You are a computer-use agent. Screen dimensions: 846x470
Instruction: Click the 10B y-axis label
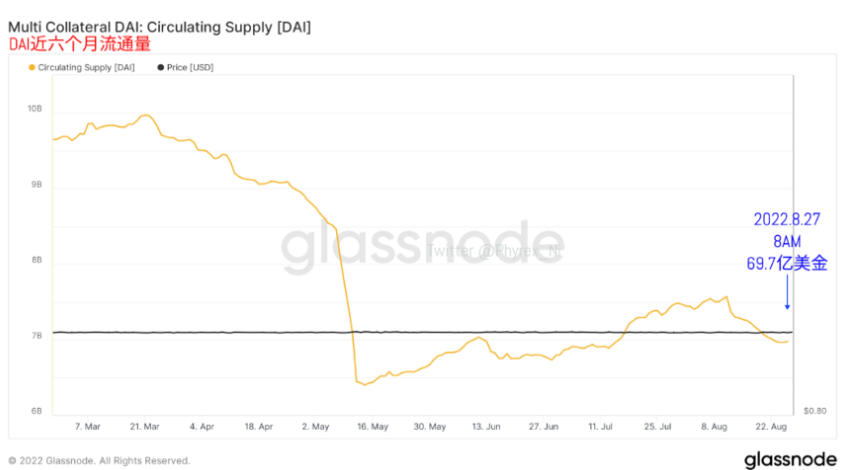pos(35,109)
